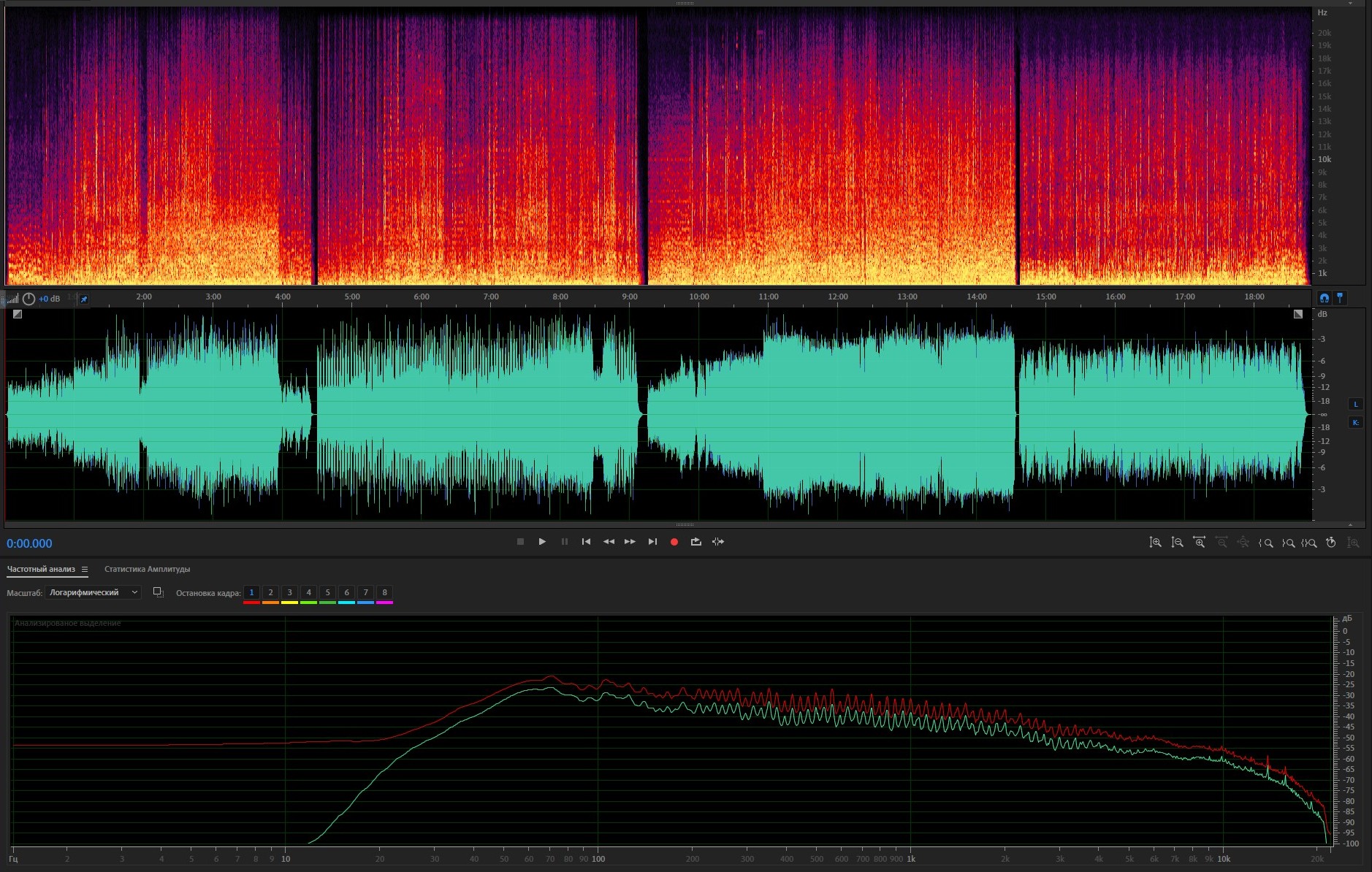The width and height of the screenshot is (1372, 872).
Task: Open the Масштаб scale dropdown
Action: click(x=93, y=592)
